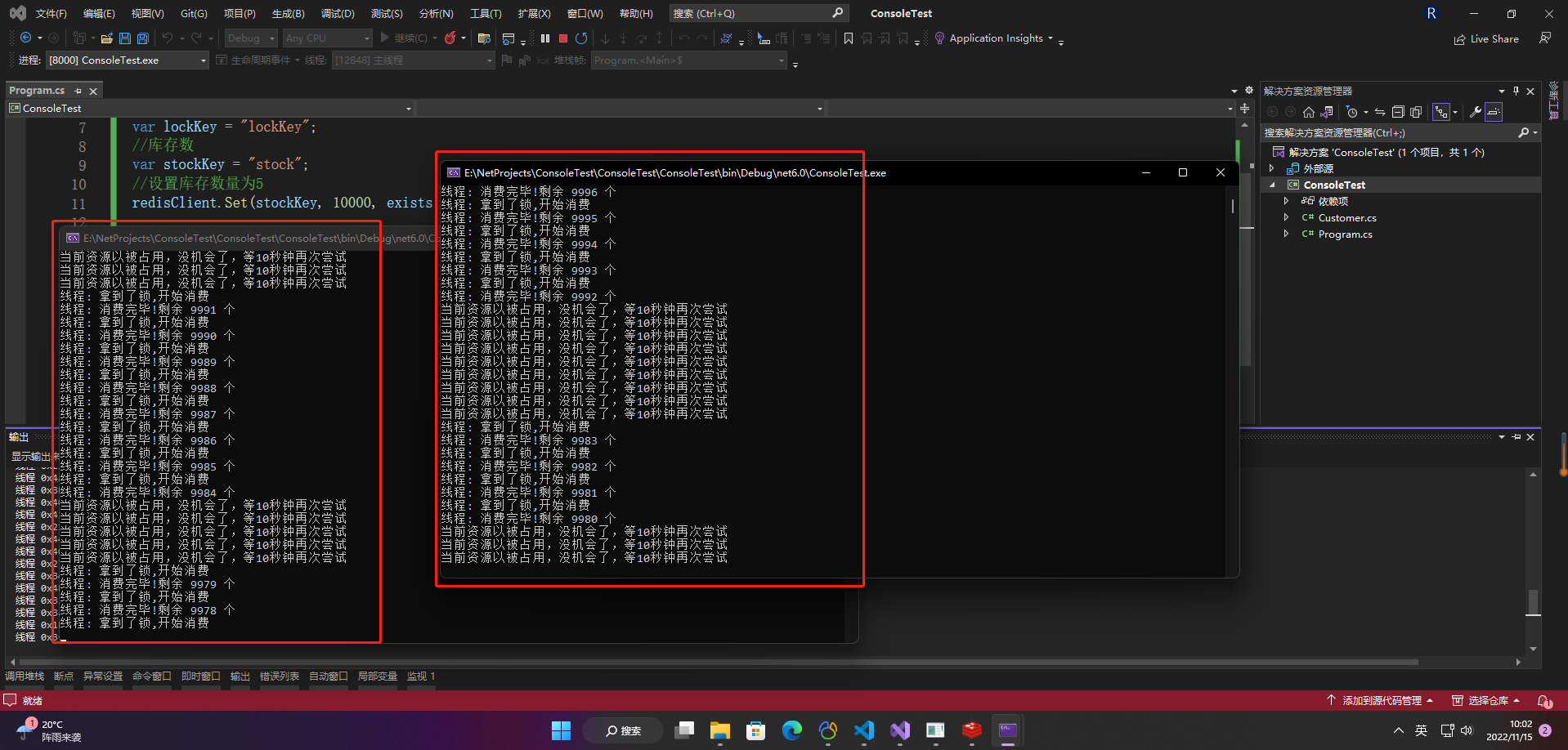Restart debugging with the circular arrow icon
Viewport: 1568px width, 750px height.
(581, 38)
